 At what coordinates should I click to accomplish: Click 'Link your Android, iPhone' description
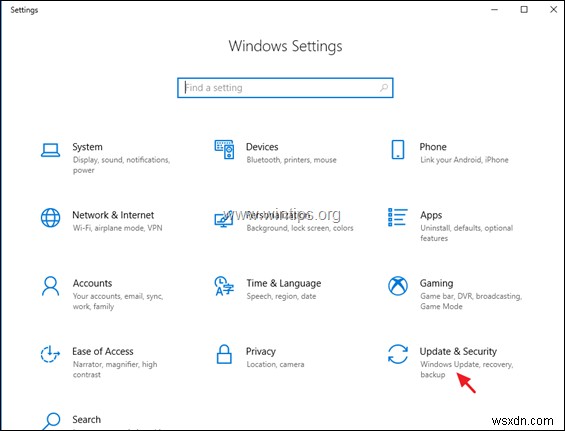(464, 160)
